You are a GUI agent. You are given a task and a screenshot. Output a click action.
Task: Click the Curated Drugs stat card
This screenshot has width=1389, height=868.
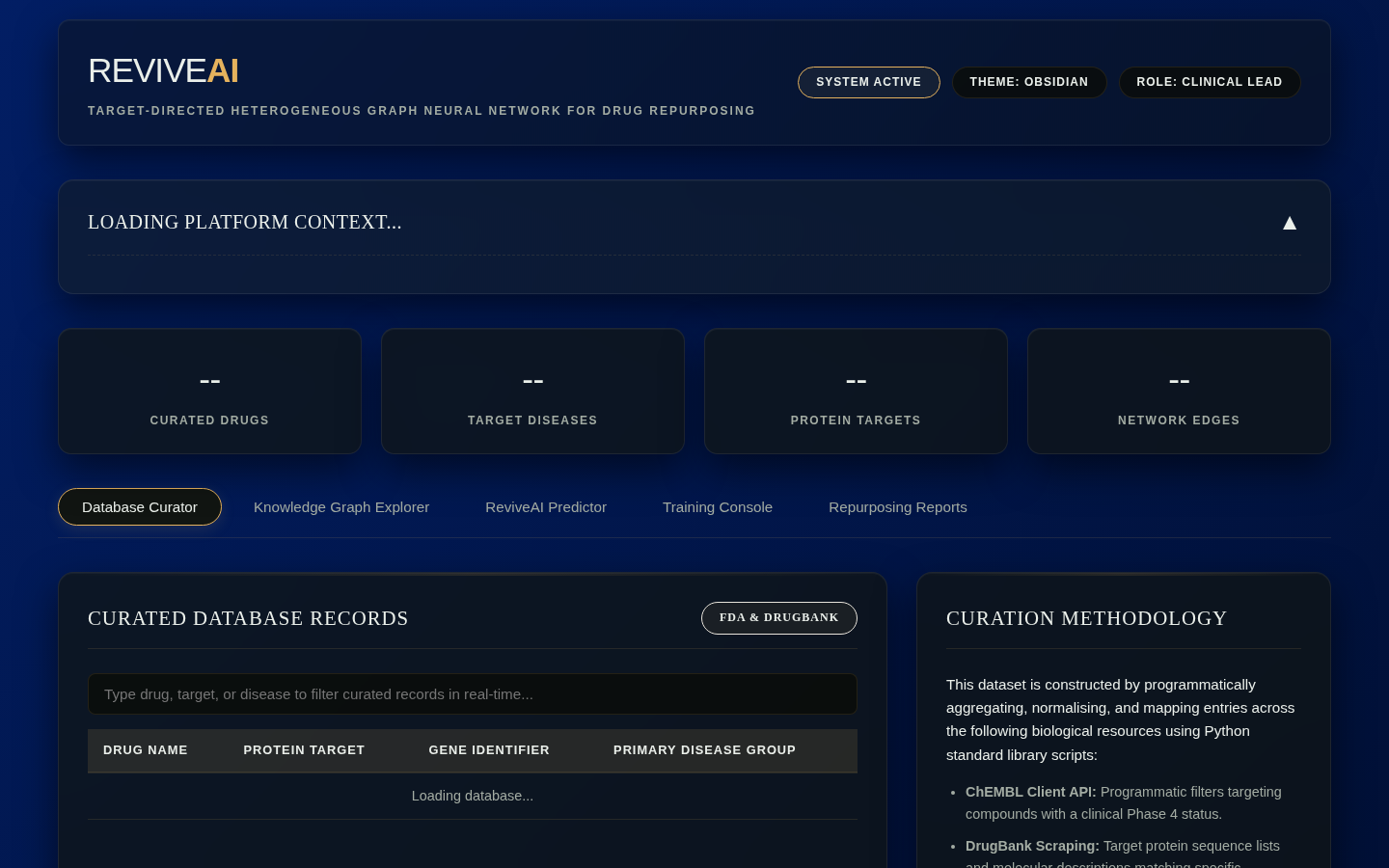(210, 392)
